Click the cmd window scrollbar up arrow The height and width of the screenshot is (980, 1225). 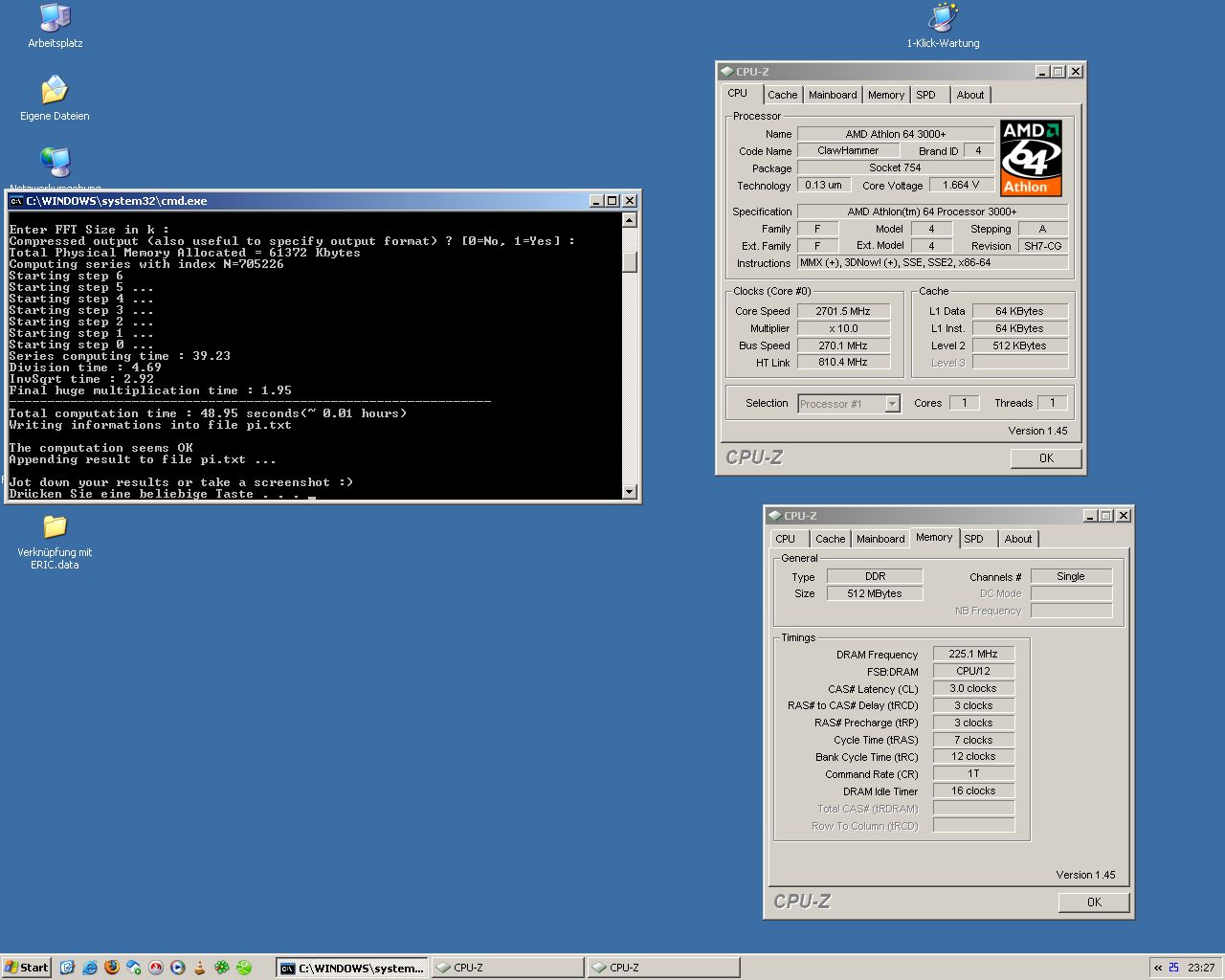pyautogui.click(x=629, y=220)
